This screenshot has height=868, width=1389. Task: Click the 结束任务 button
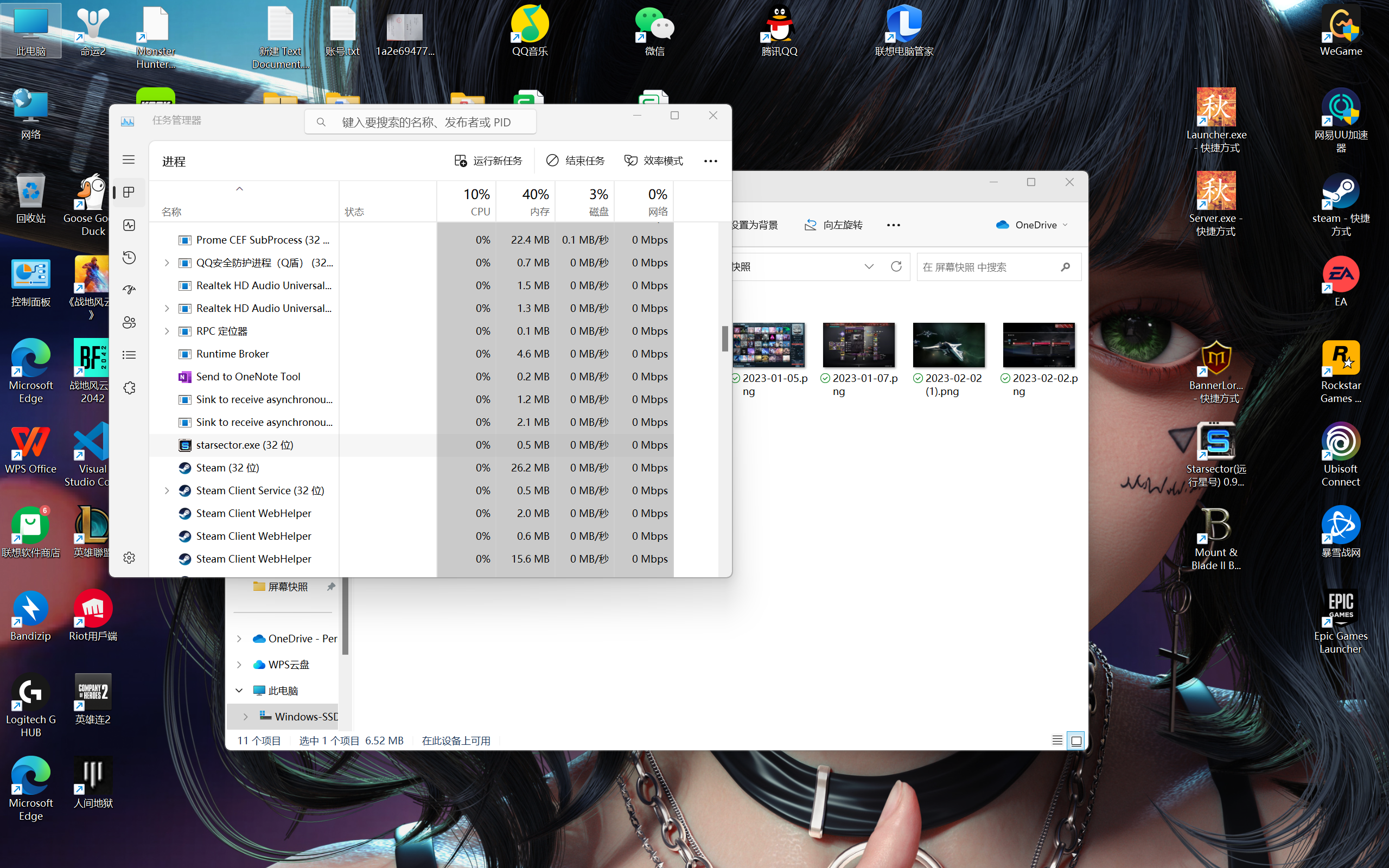(576, 161)
